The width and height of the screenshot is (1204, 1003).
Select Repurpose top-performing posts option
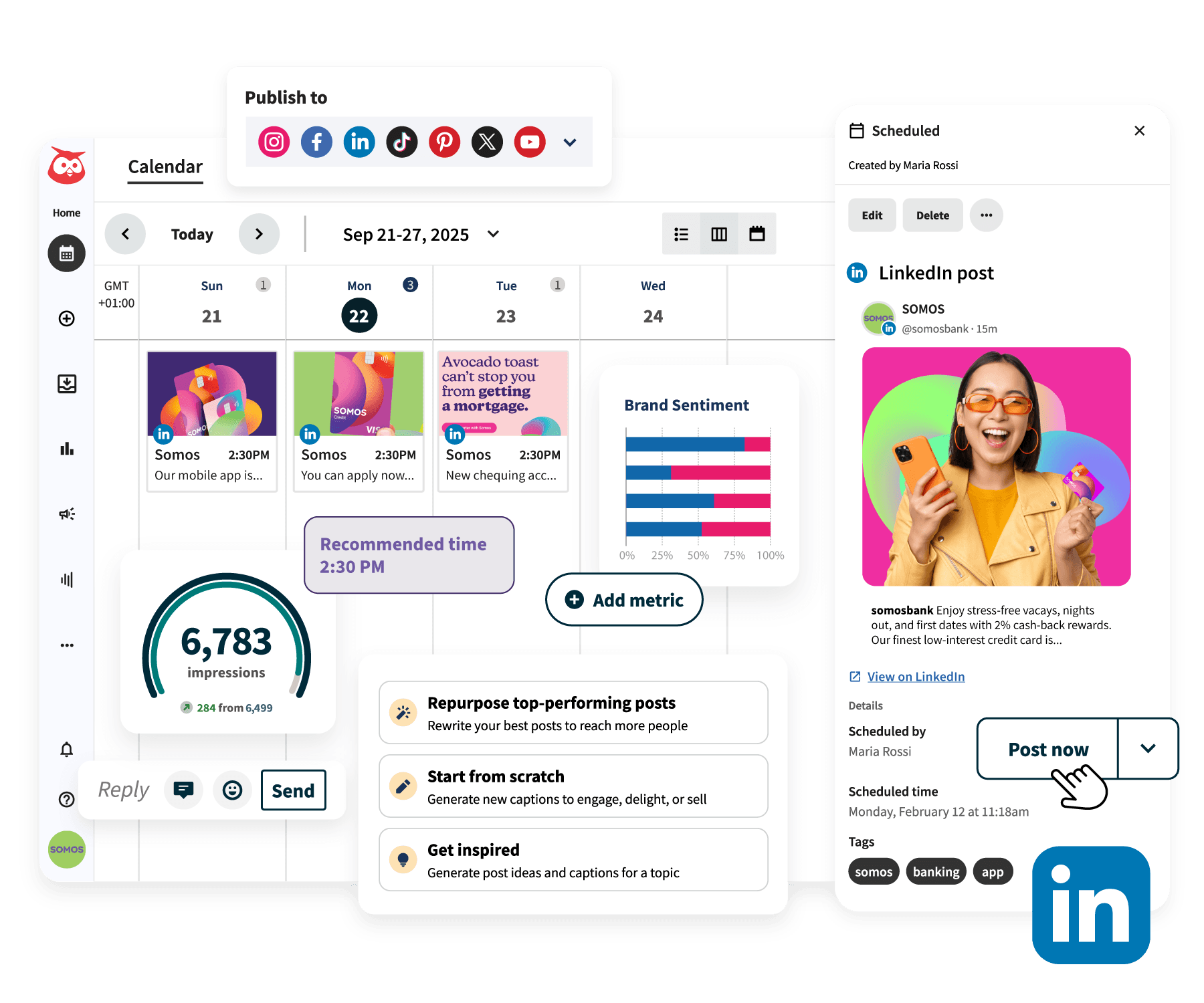point(573,713)
